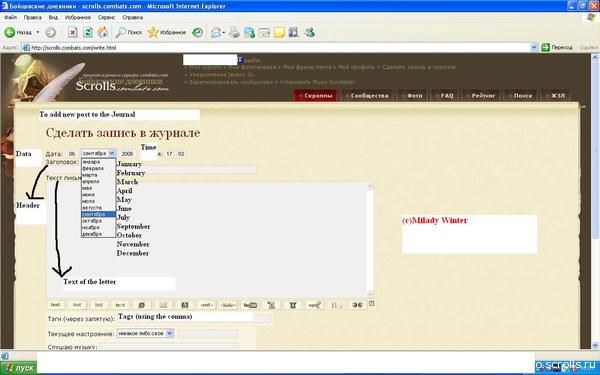Click the text area vertical scrollbar

point(370,240)
